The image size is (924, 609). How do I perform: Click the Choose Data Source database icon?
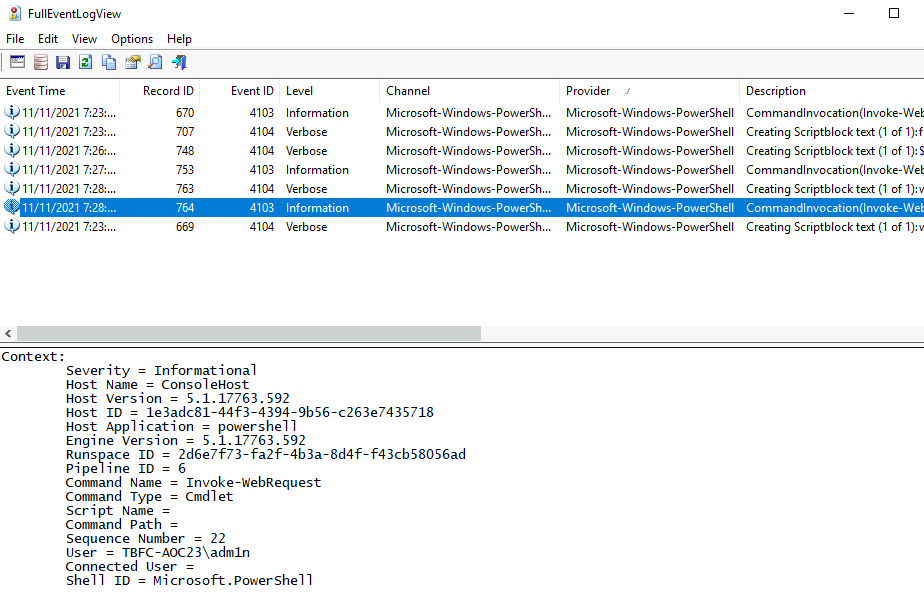40,62
